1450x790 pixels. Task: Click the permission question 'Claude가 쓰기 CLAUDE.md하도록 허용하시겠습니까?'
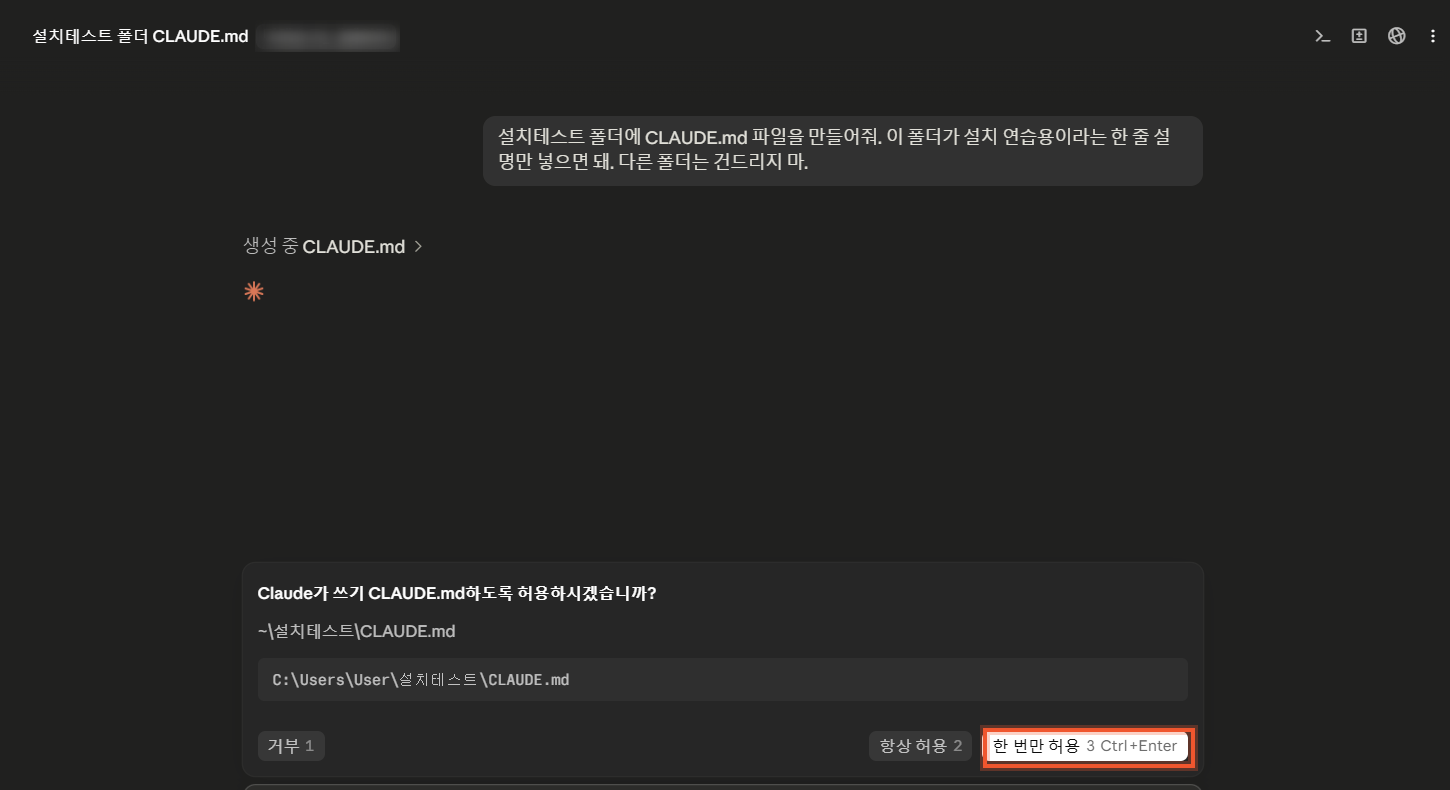click(457, 593)
